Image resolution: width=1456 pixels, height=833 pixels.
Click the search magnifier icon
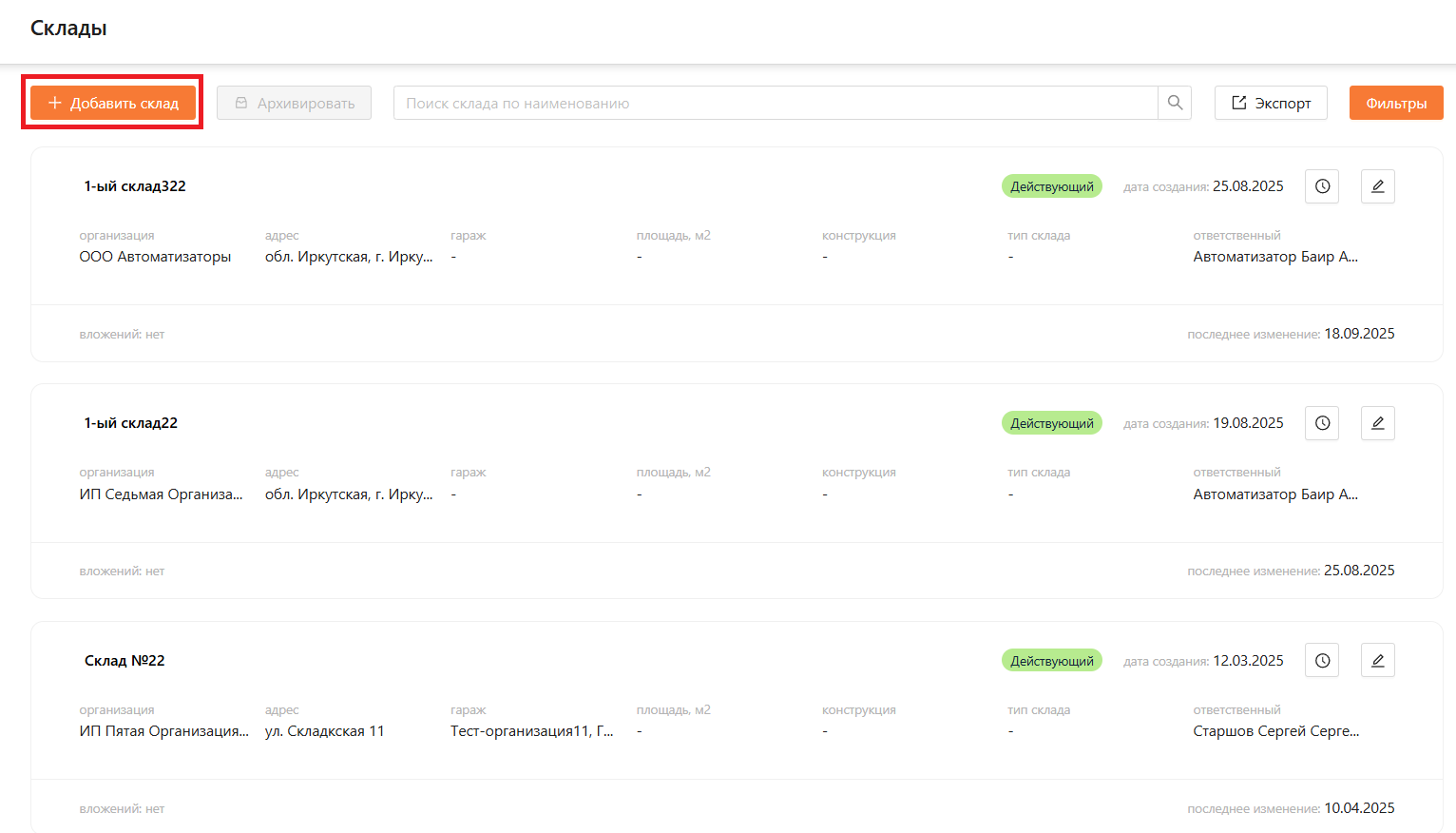(x=1175, y=103)
